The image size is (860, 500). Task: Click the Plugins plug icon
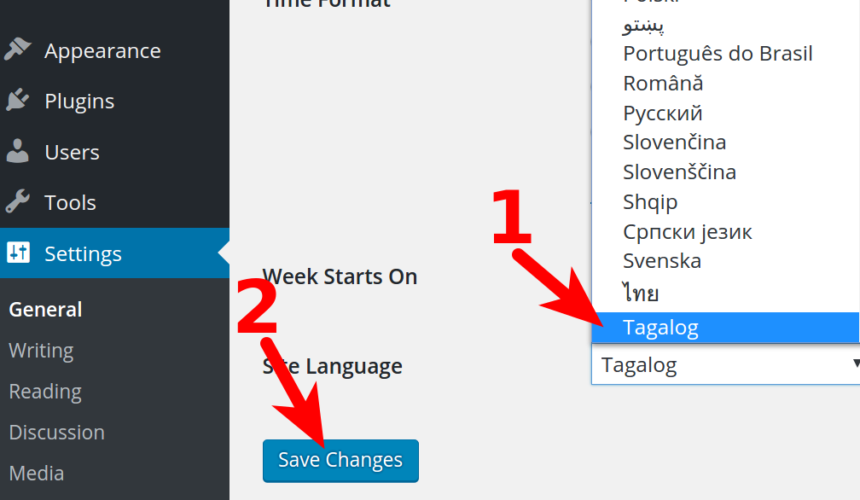[18, 100]
